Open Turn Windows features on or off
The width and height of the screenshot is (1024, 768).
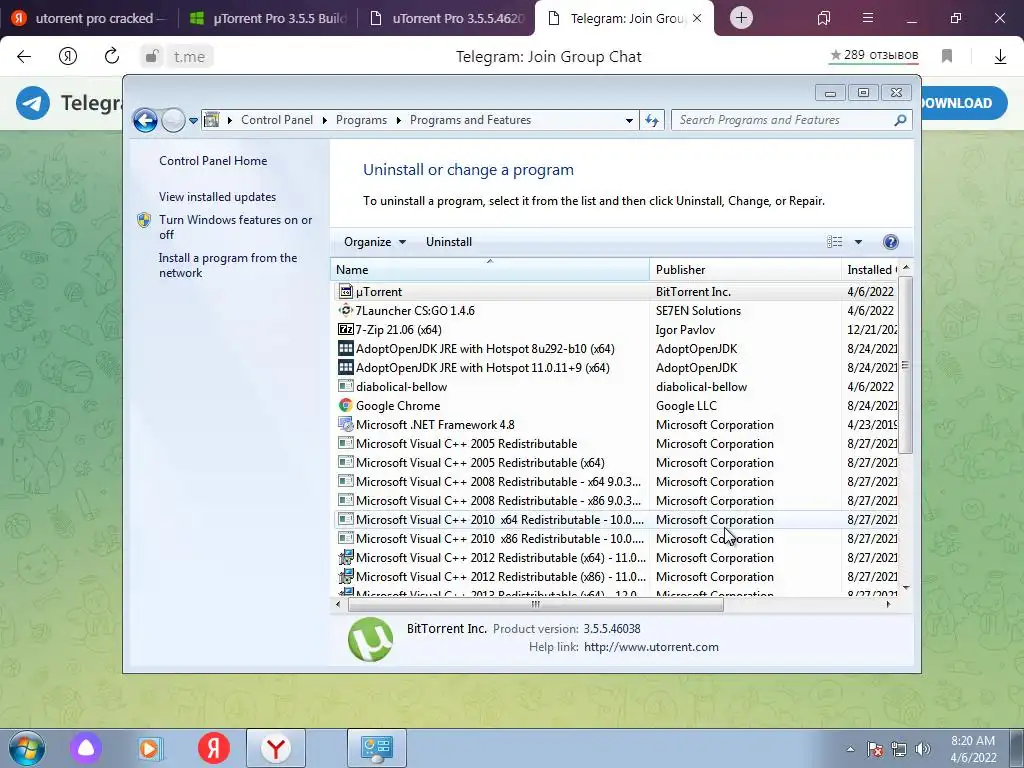pos(235,227)
